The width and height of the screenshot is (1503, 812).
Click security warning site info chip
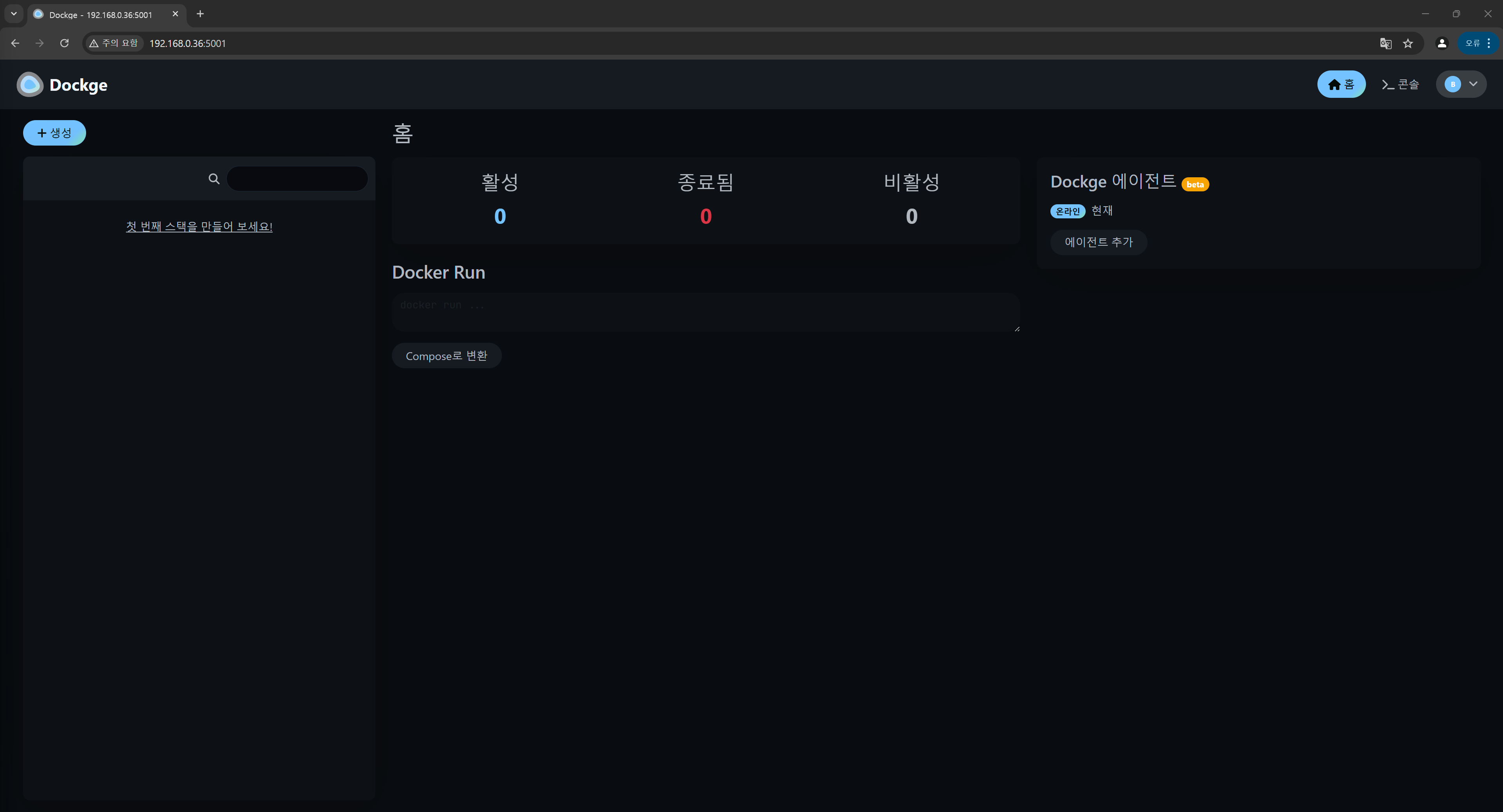[114, 43]
